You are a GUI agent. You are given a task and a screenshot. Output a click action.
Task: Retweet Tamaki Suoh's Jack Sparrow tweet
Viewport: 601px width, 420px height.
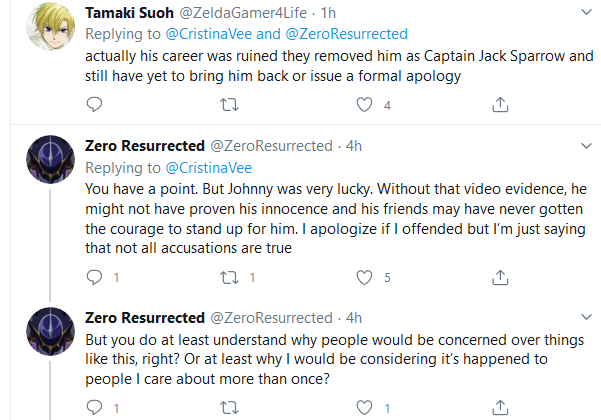pos(229,105)
